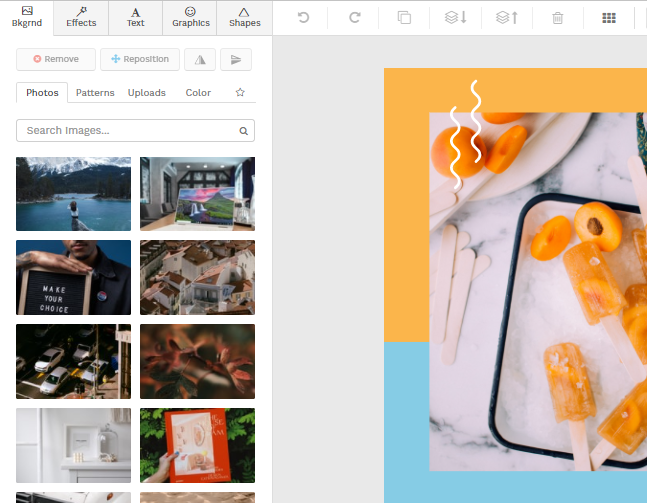Click the Delete trash icon
Image resolution: width=647 pixels, height=503 pixels.
click(558, 17)
